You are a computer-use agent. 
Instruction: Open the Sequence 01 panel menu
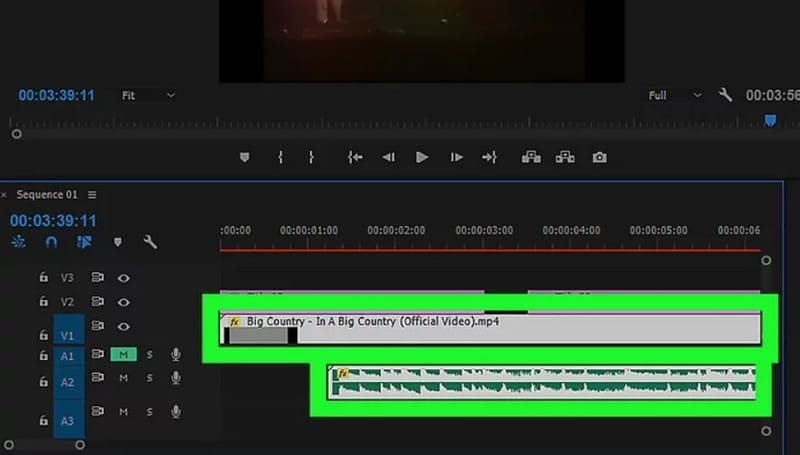click(x=92, y=194)
